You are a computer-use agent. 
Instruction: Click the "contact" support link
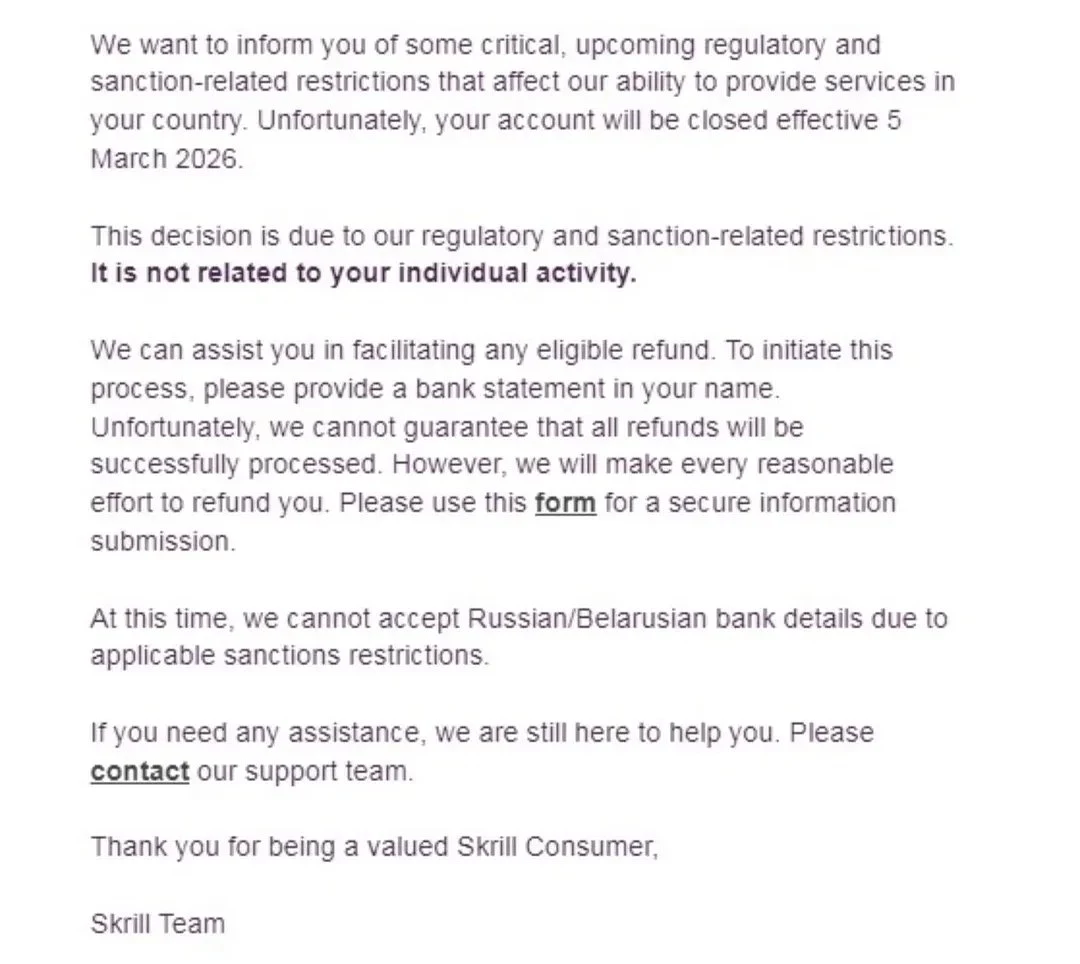[x=139, y=771]
